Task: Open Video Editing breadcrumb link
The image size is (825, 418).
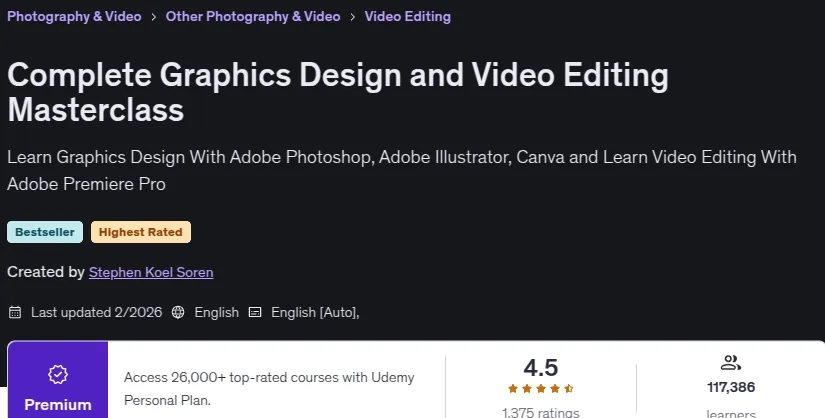Action: pyautogui.click(x=408, y=16)
